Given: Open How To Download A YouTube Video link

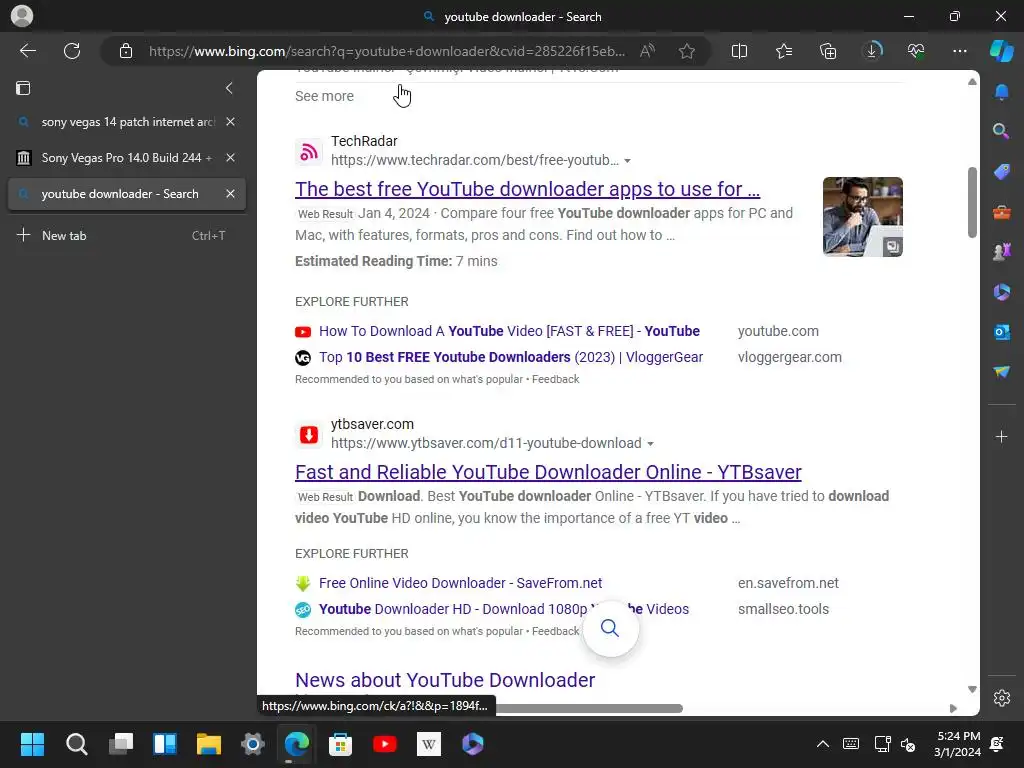Looking at the screenshot, I should click(x=509, y=331).
